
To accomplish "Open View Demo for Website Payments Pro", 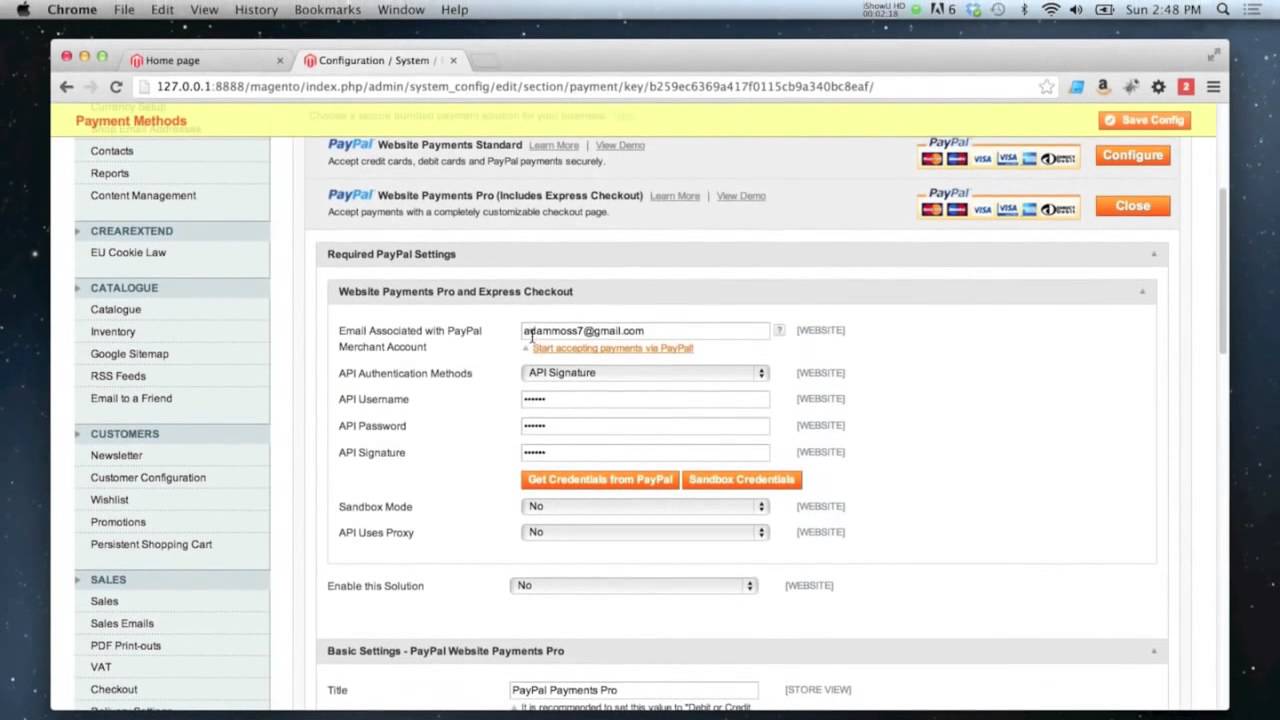I will click(741, 196).
